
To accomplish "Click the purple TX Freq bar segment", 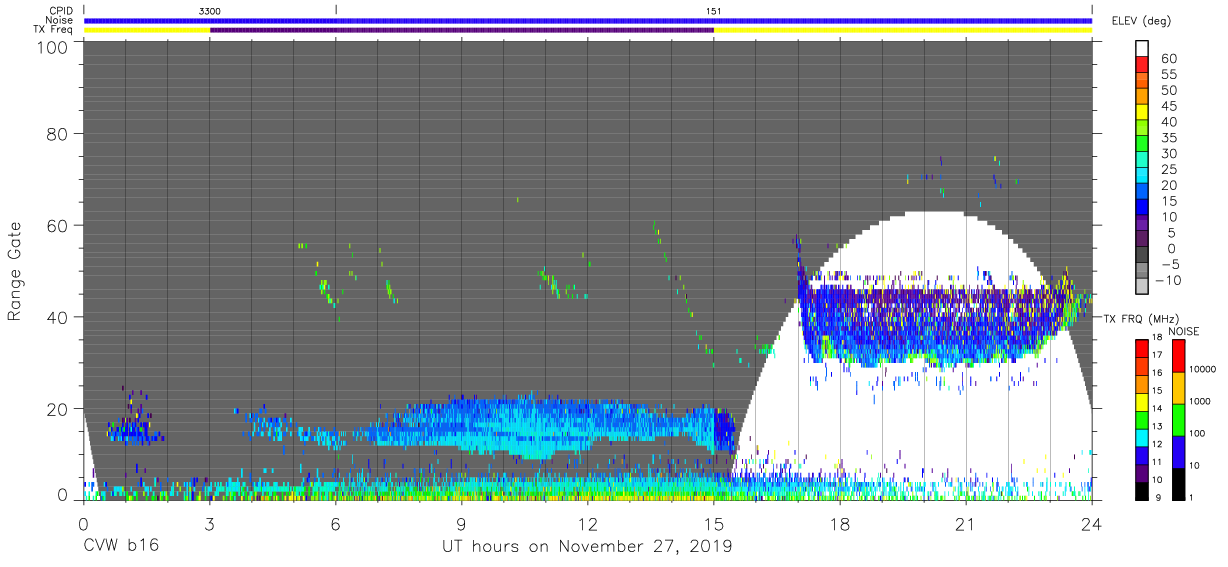I will pyautogui.click(x=462, y=30).
